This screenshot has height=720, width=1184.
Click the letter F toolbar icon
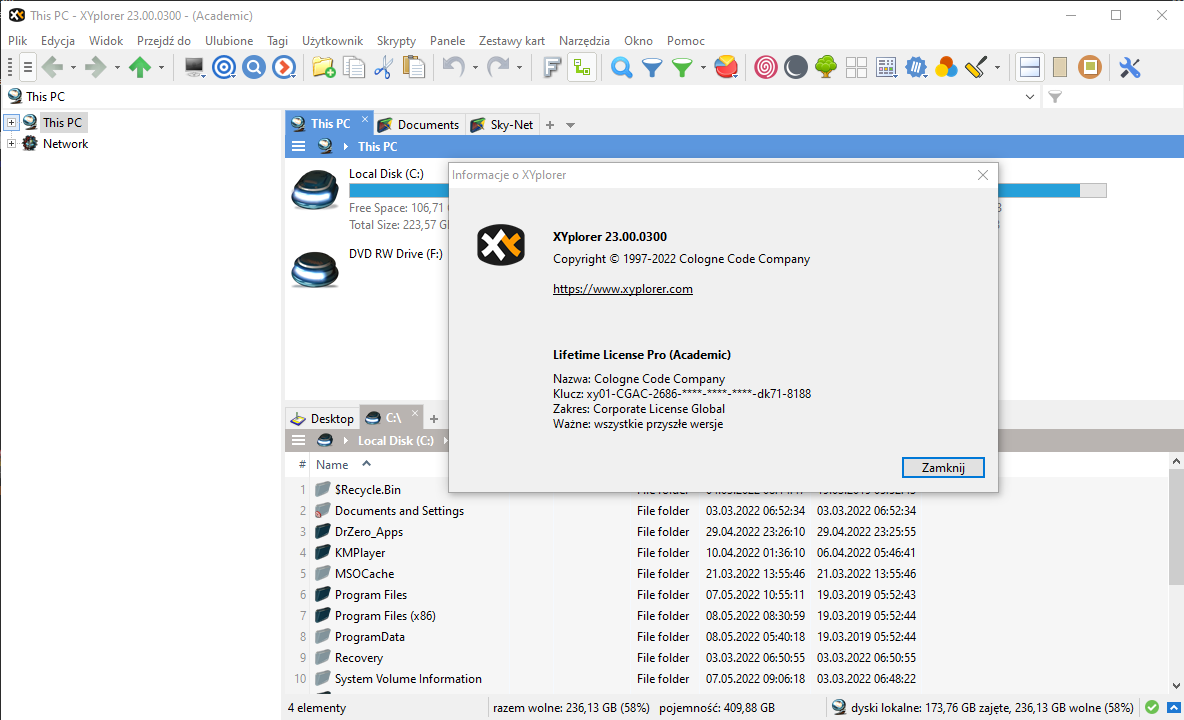pyautogui.click(x=552, y=68)
